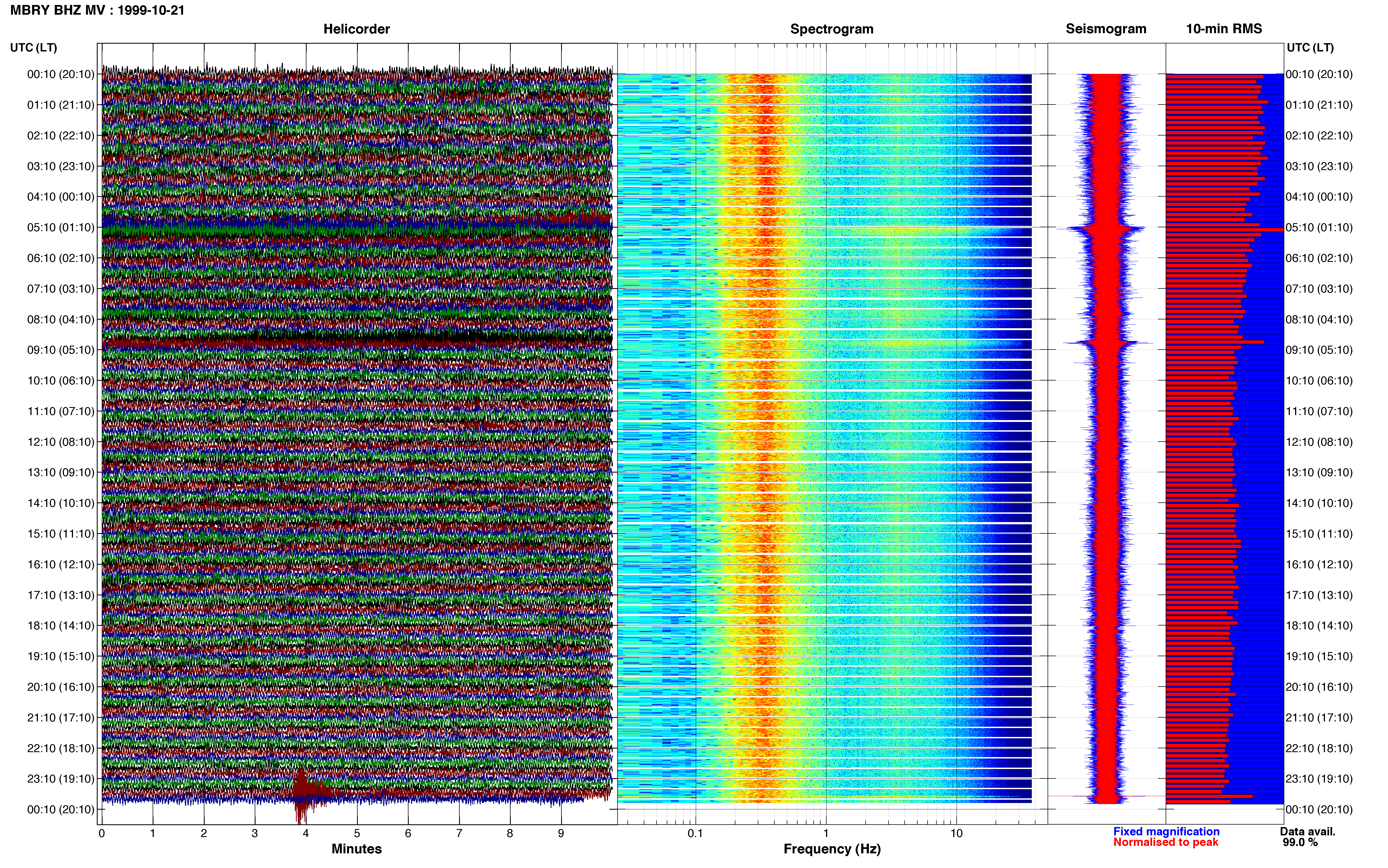Click the '9' tick on the Minutes axis

tap(561, 833)
